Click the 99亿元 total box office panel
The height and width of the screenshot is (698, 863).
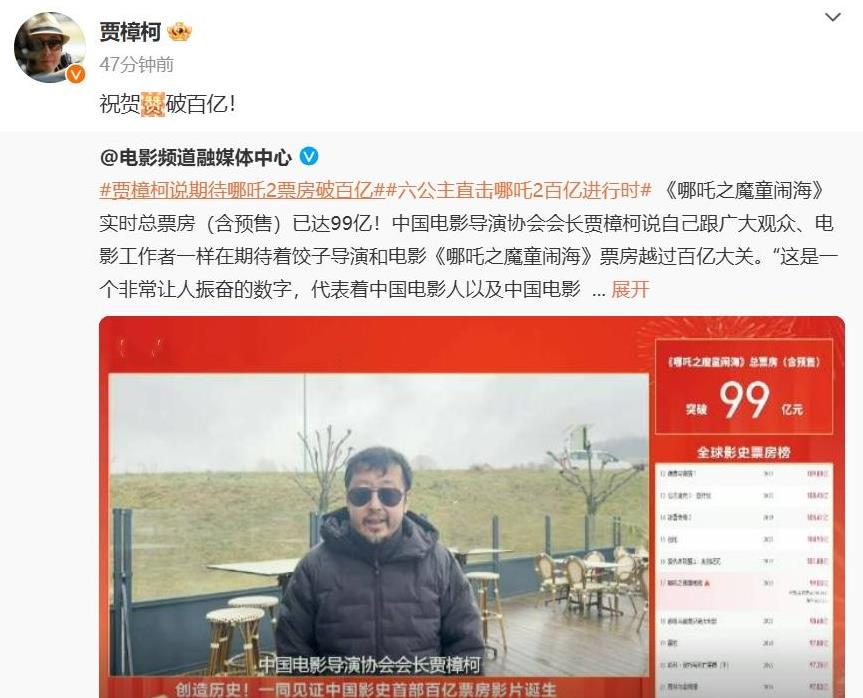[744, 387]
